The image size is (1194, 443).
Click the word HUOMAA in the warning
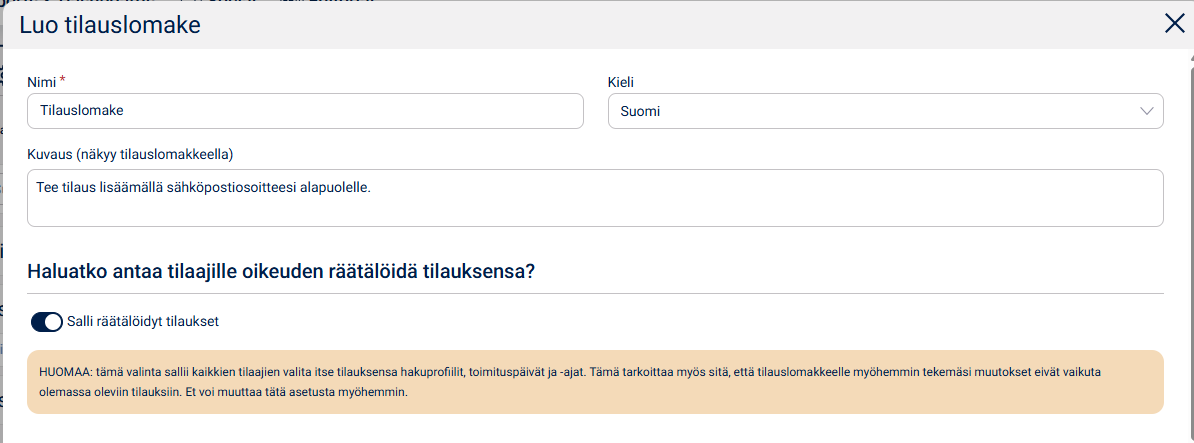click(66, 371)
